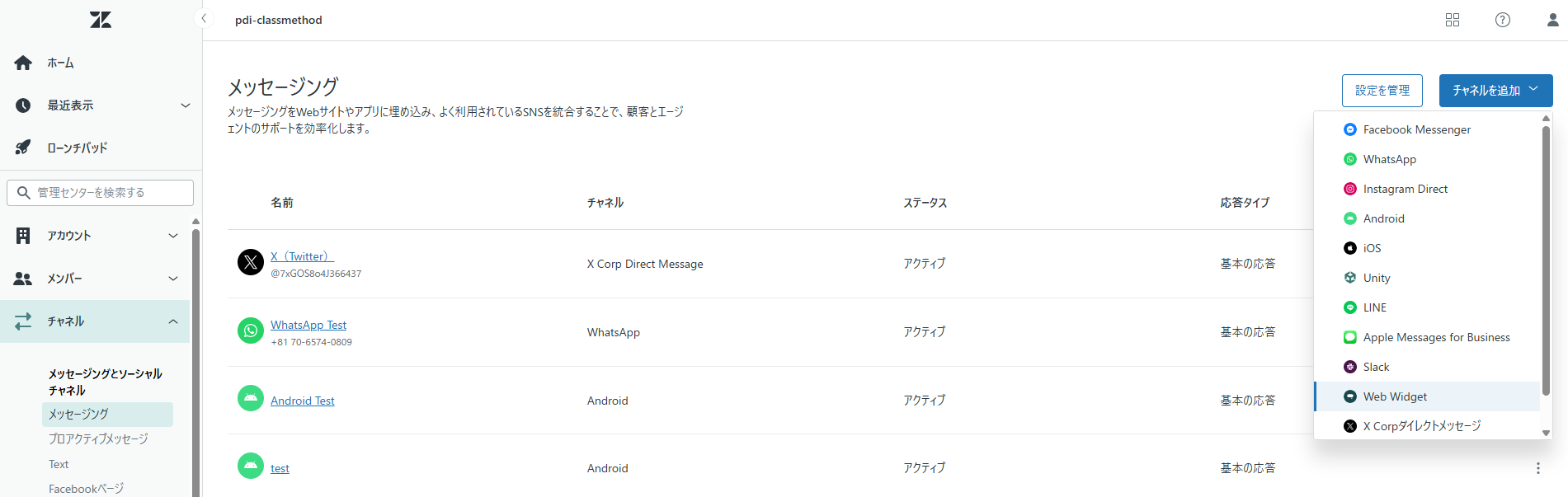Select LINE from the channel menu
Image resolution: width=1568 pixels, height=497 pixels.
[1374, 307]
